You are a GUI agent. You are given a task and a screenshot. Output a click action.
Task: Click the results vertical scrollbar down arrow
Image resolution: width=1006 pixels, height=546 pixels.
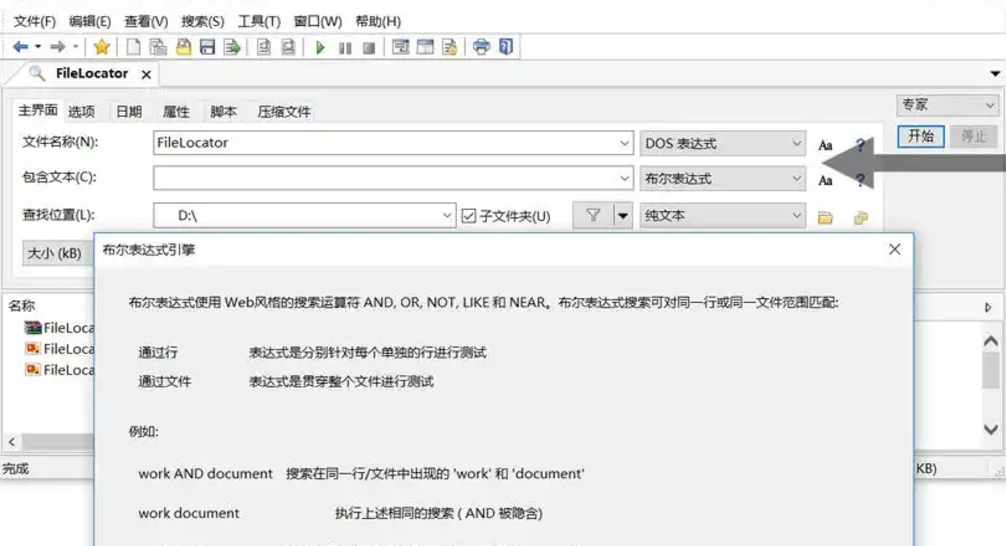click(991, 429)
